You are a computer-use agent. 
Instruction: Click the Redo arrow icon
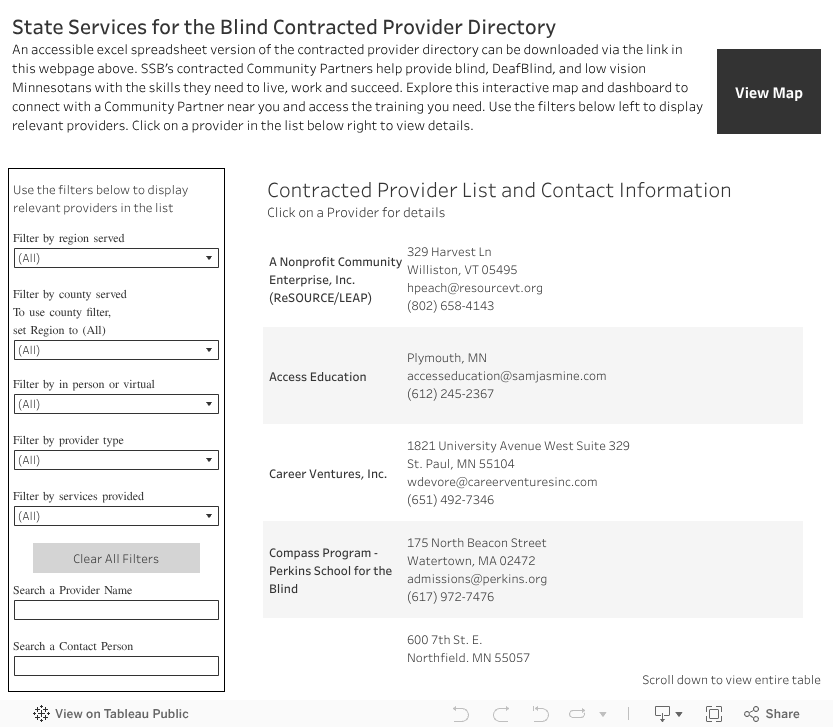501,714
